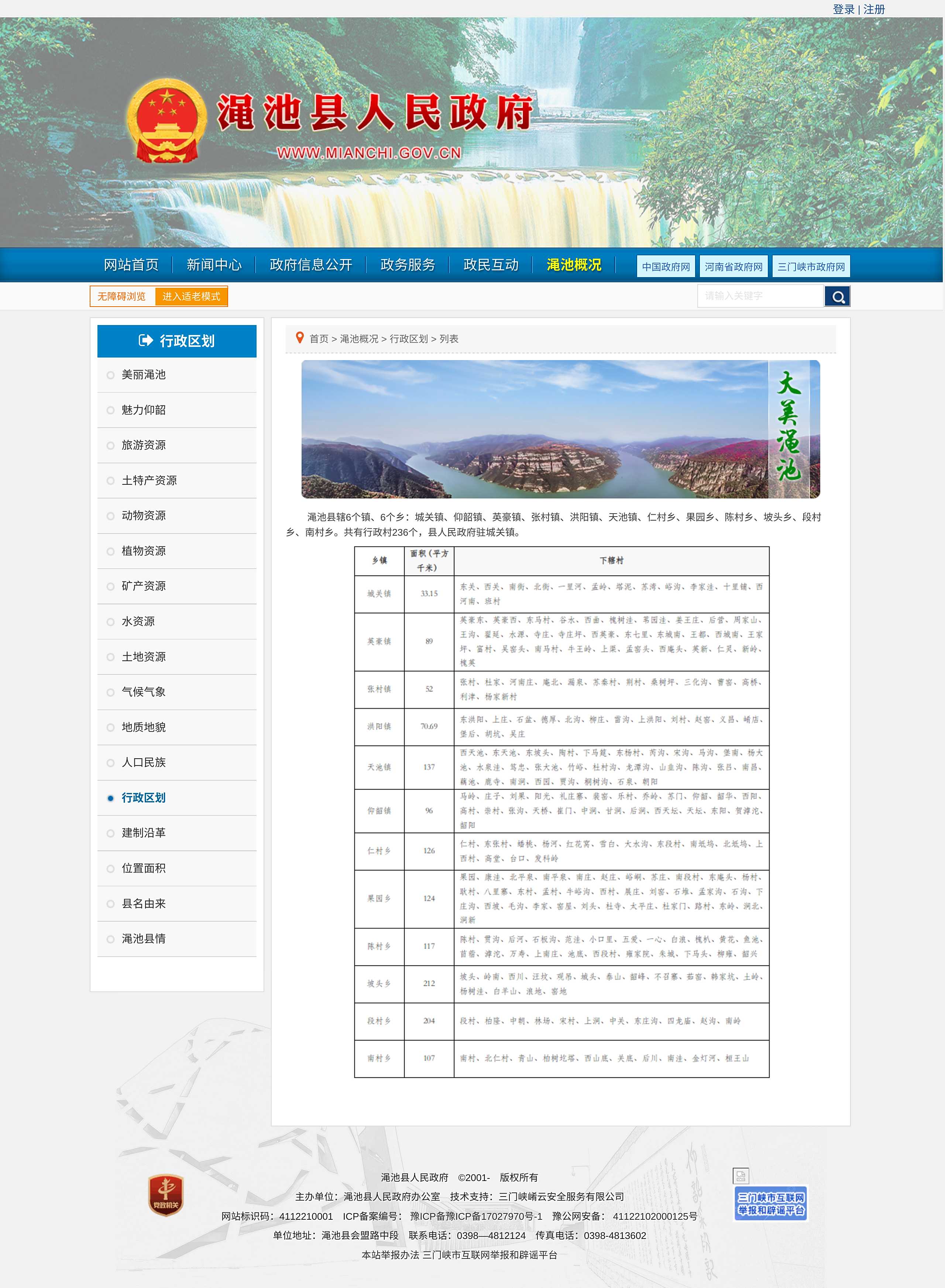Click the 三门峡市互联网举报和辟谣平台 badge

coord(770,1203)
